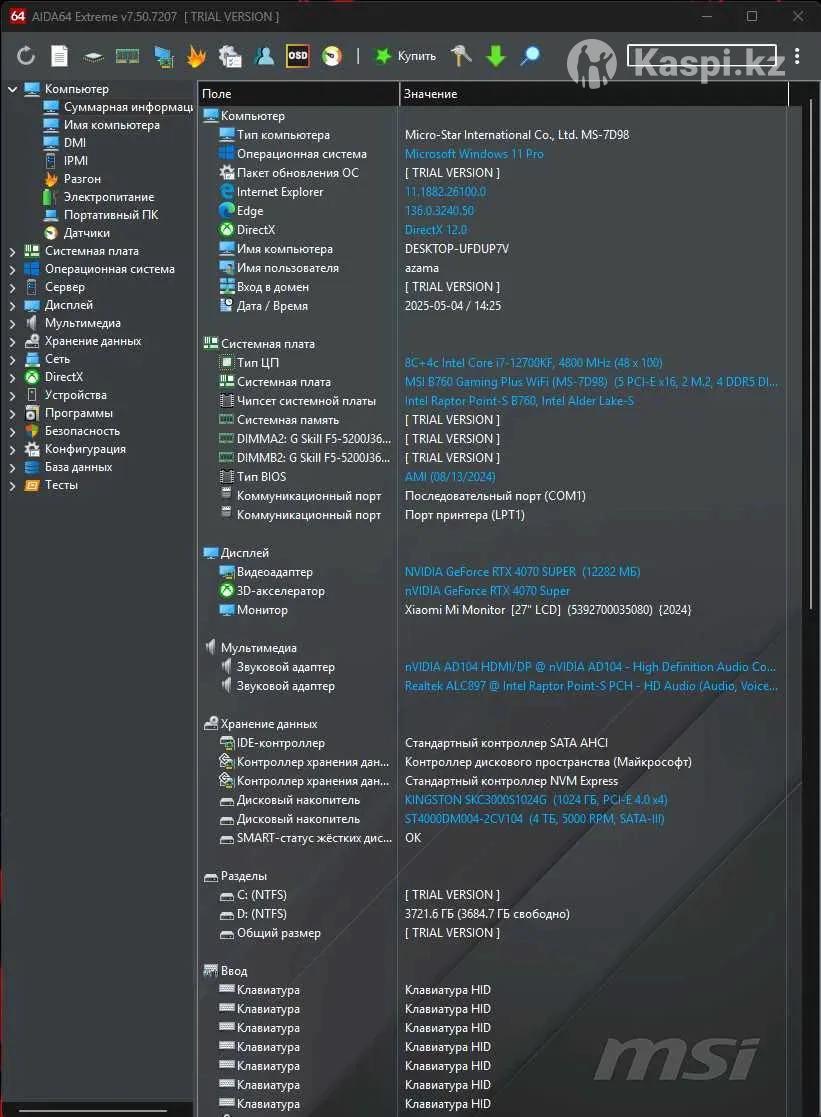Click the hammer tools icon
Screen dimensions: 821x1117
tap(461, 56)
